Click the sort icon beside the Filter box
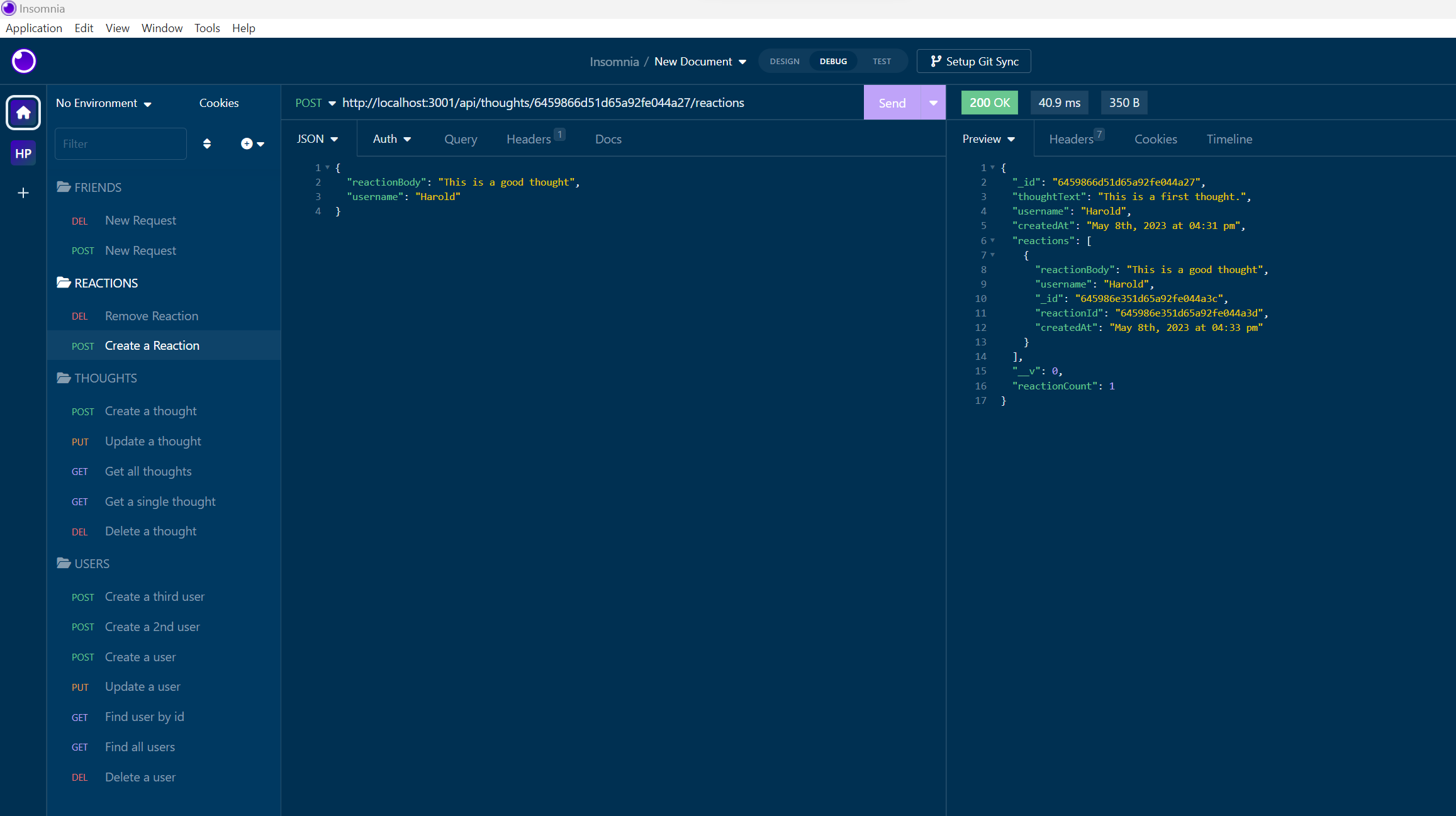Screen dimensions: 1456x816 [x=207, y=143]
